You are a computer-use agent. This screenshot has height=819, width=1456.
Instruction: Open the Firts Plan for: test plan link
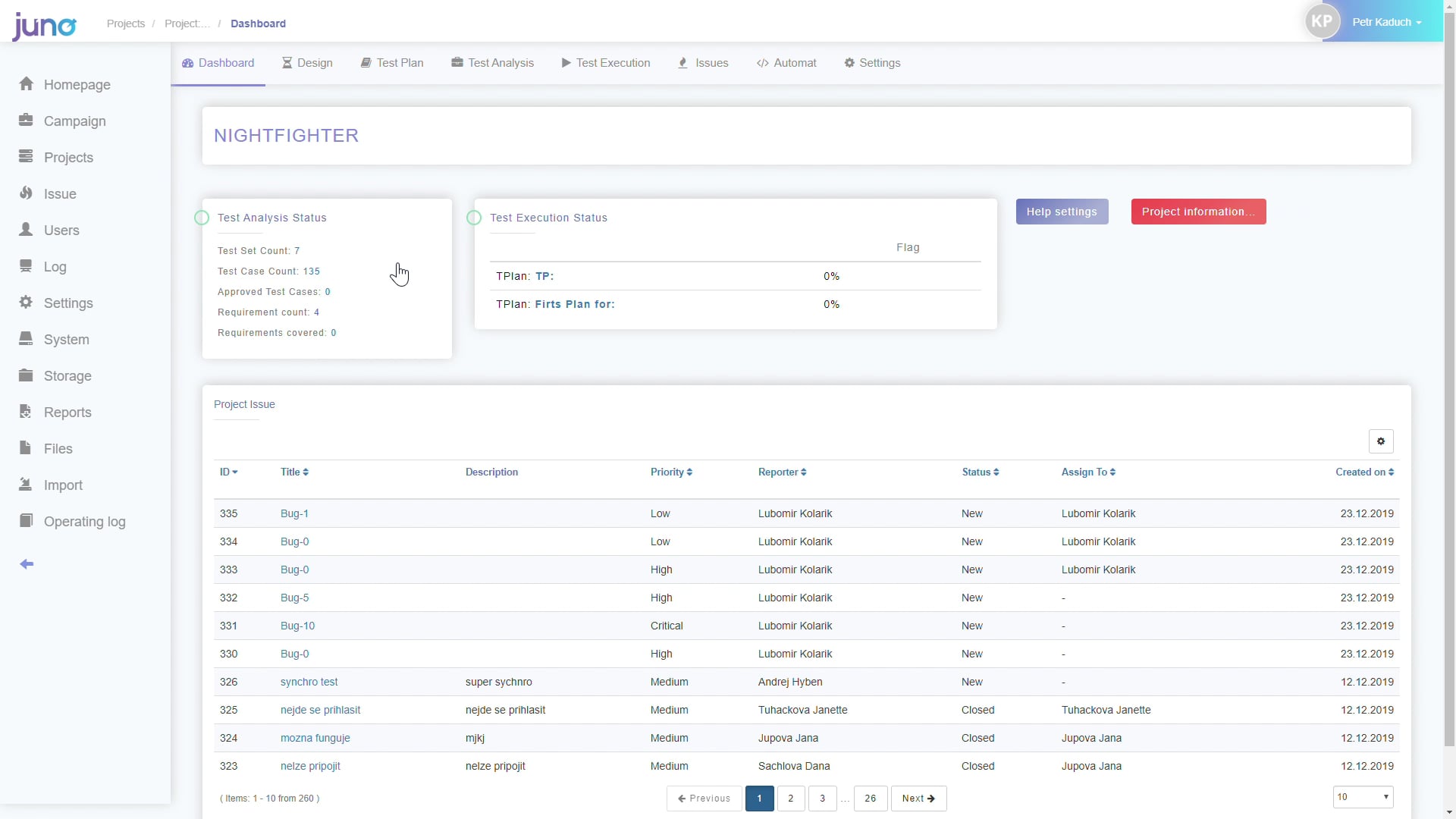coord(575,305)
